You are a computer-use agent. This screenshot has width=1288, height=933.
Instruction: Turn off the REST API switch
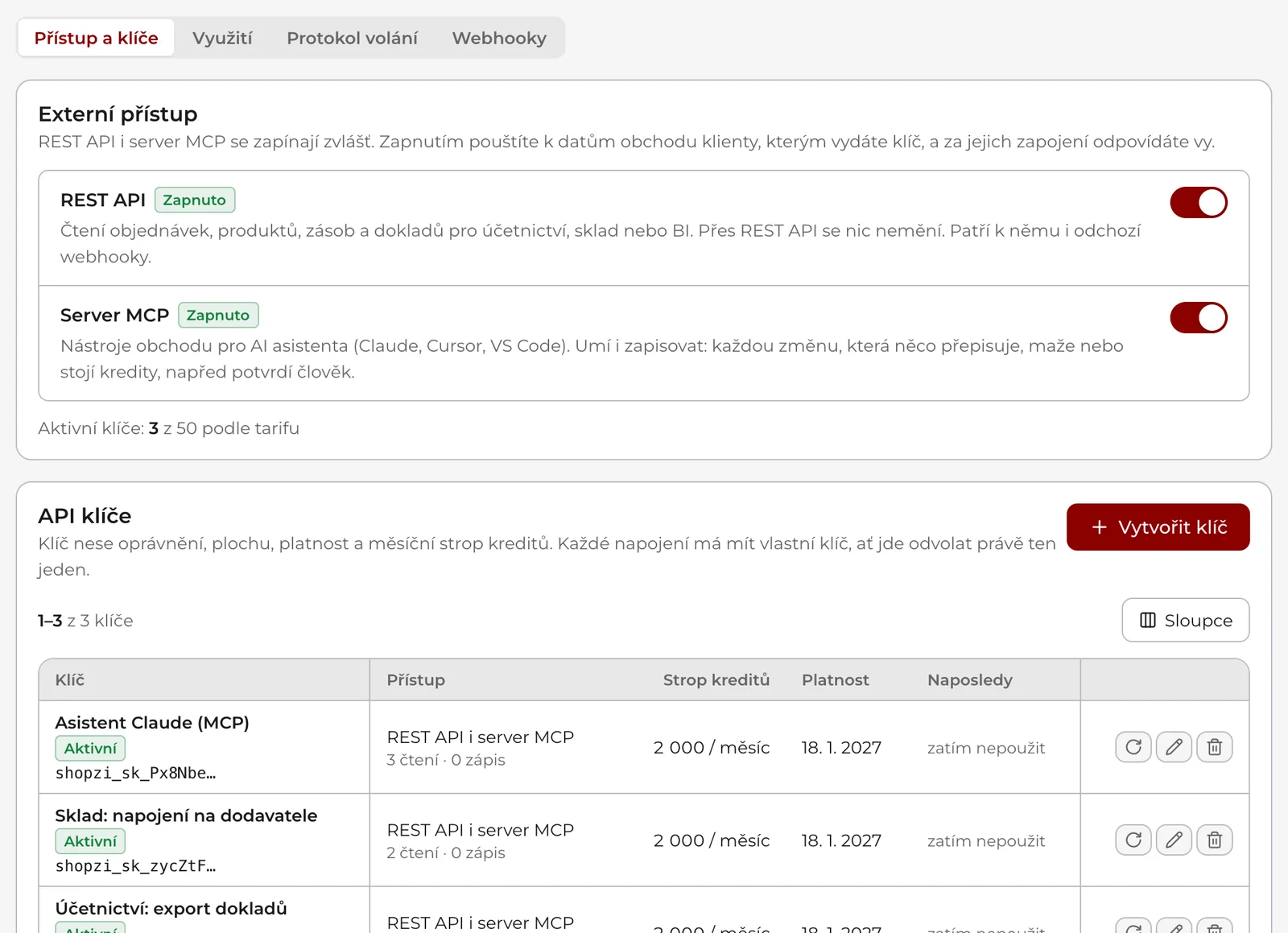tap(1199, 202)
